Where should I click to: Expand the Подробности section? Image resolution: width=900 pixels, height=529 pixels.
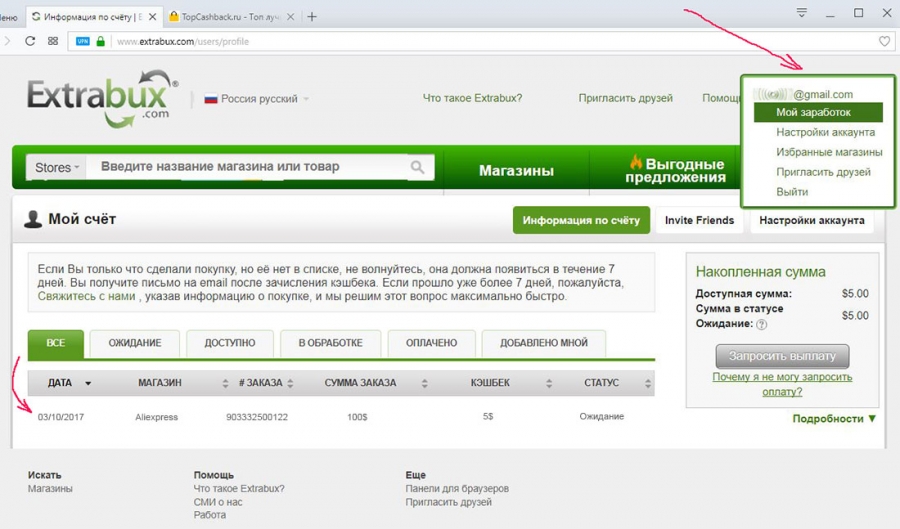(834, 419)
